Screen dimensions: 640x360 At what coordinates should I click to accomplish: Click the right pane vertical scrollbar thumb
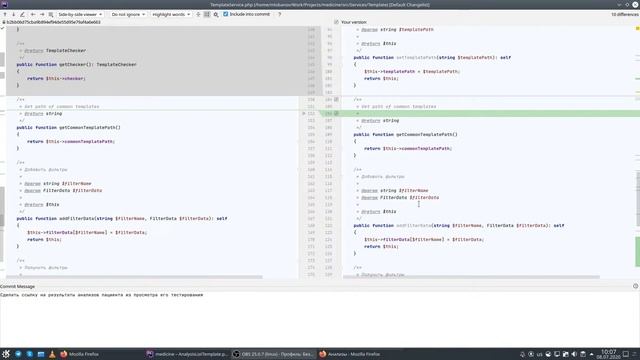tap(638, 199)
